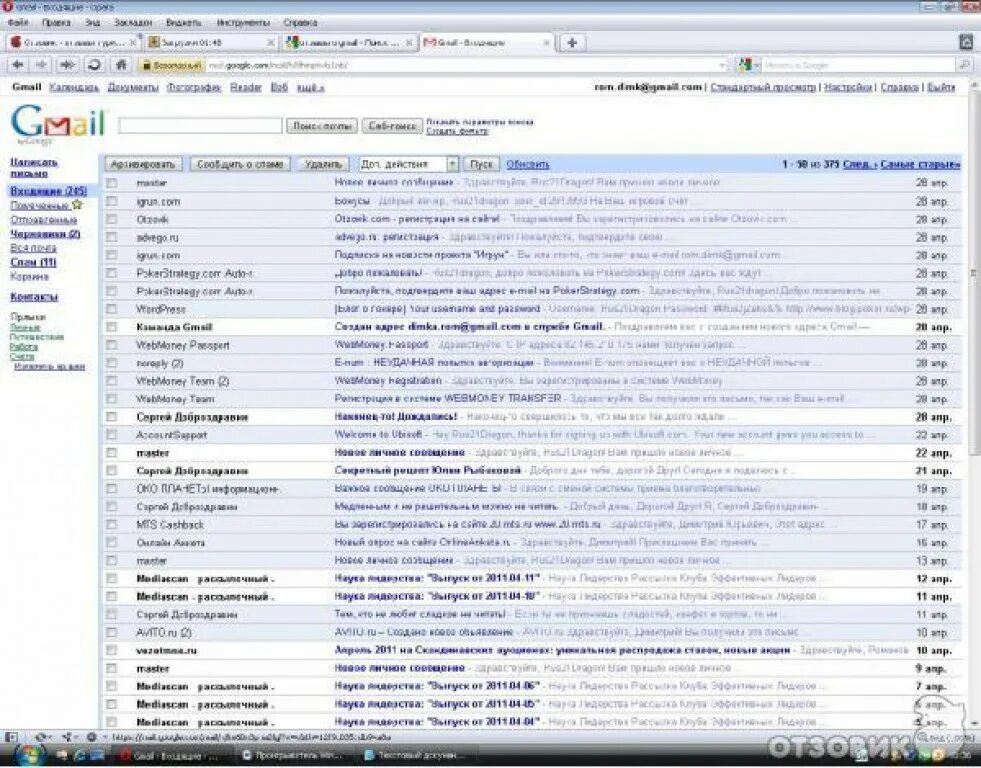Click the Поиск почты button

coord(322,126)
